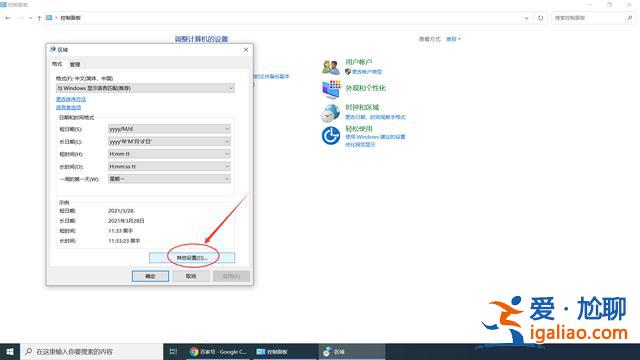
Task: Click the User Accounts (用户帐户) icon
Action: [331, 67]
